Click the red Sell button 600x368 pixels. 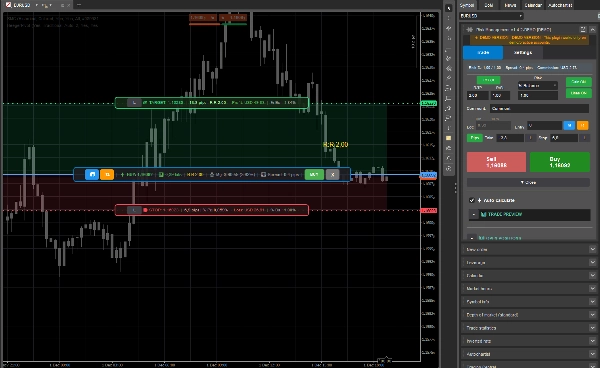coord(496,162)
